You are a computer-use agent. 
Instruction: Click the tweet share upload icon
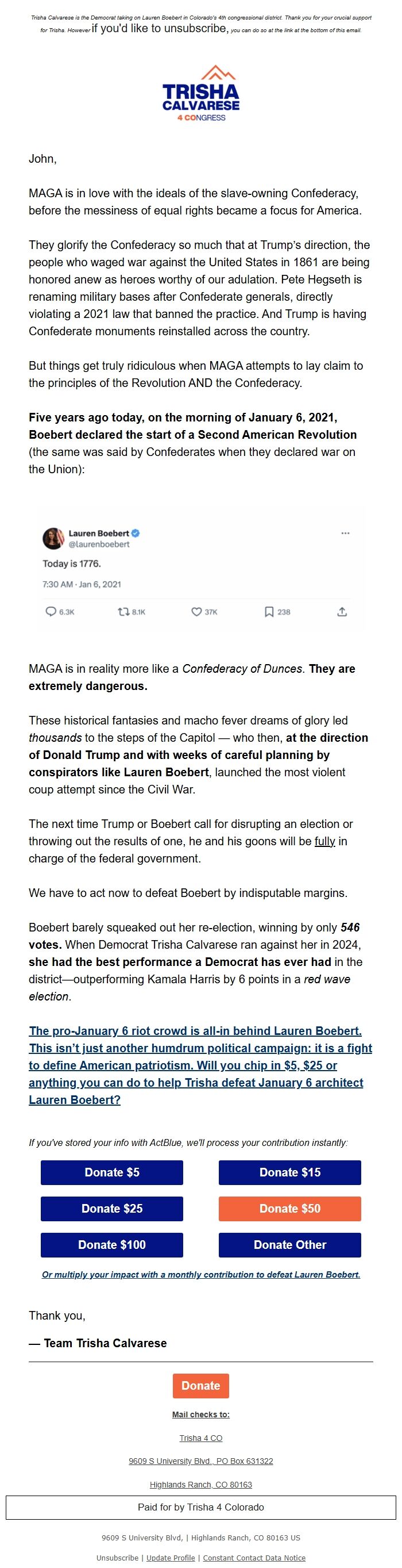point(342,612)
